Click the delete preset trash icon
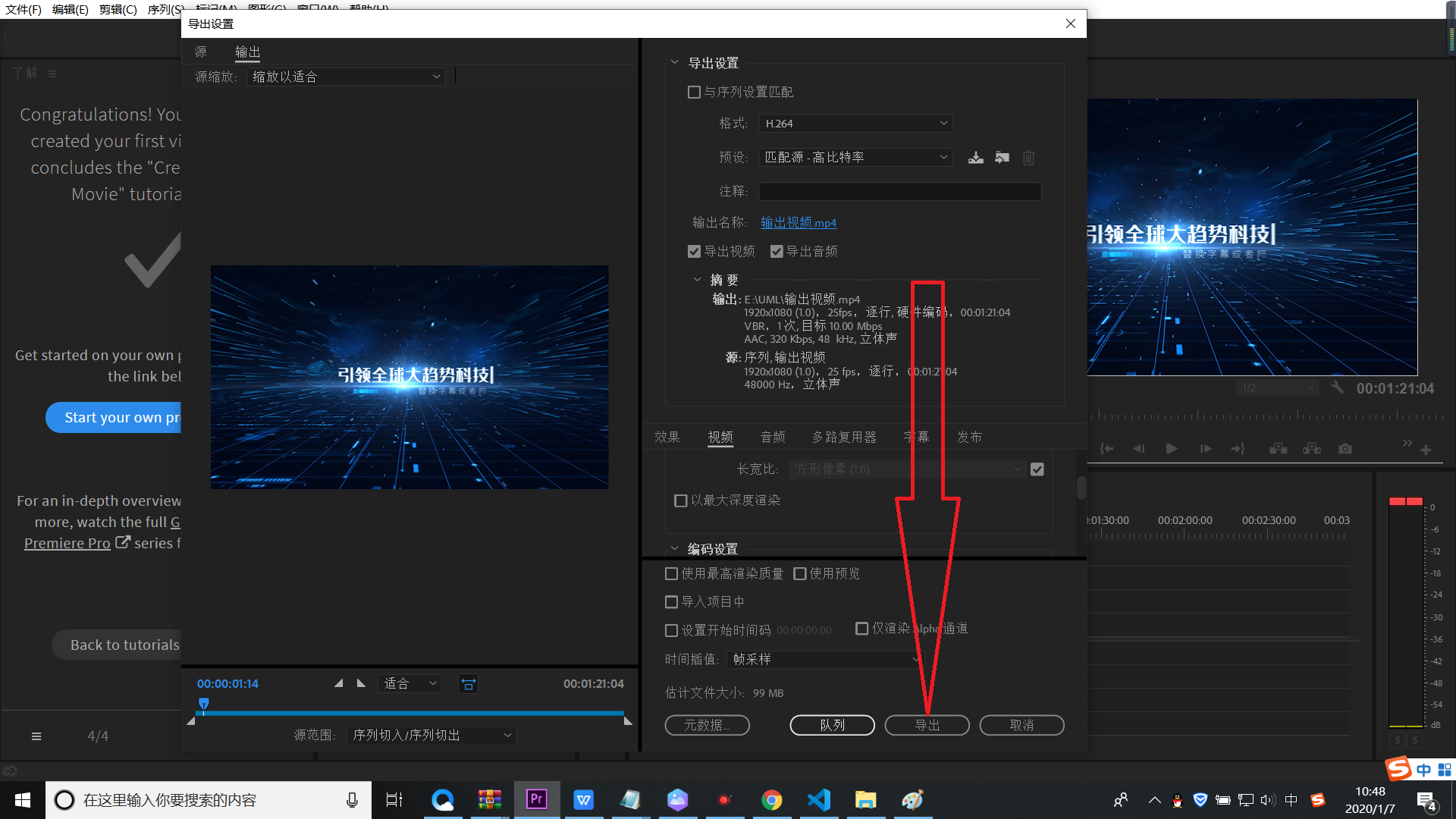 (1028, 158)
